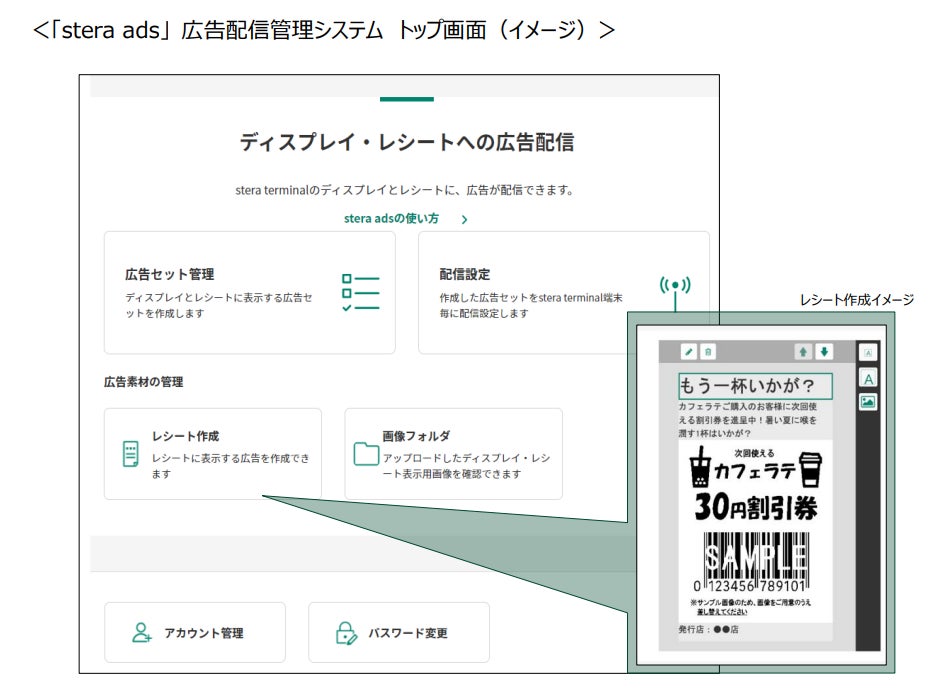Open the 配信設定 card
Viewport: 951px width, 688px height.
(563, 292)
